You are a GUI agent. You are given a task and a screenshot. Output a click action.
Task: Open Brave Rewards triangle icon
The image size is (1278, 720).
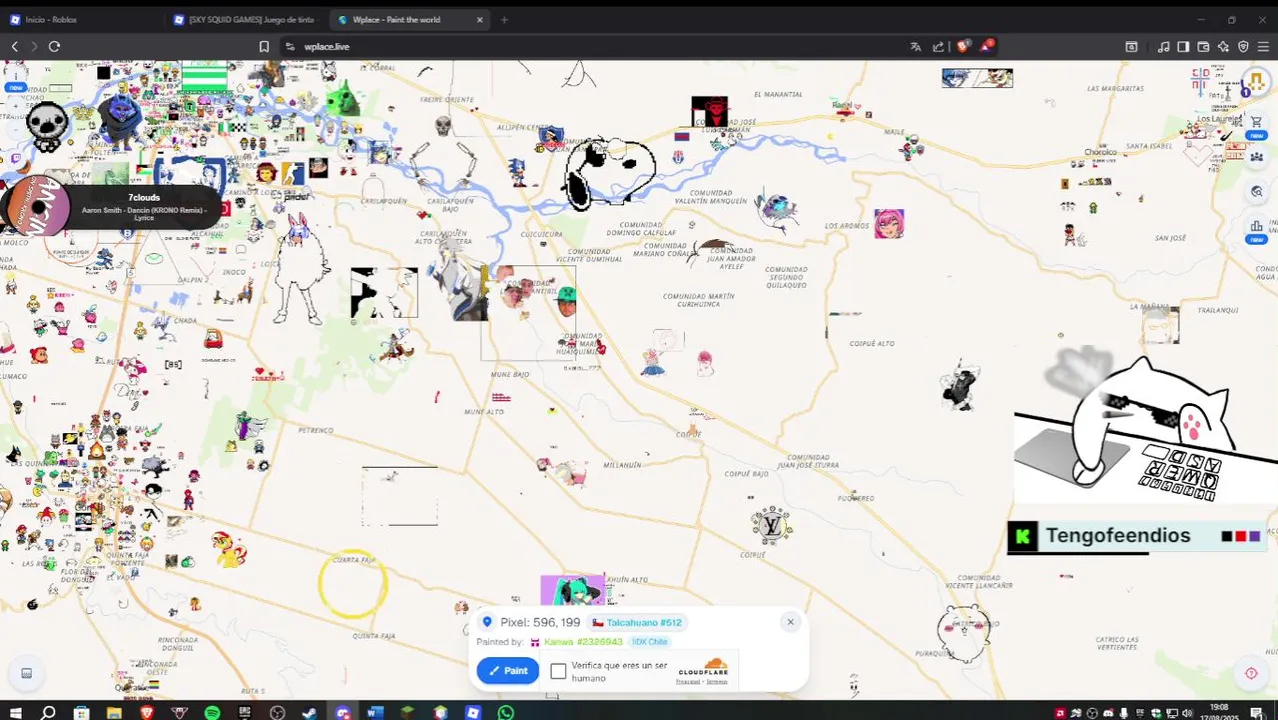[988, 46]
